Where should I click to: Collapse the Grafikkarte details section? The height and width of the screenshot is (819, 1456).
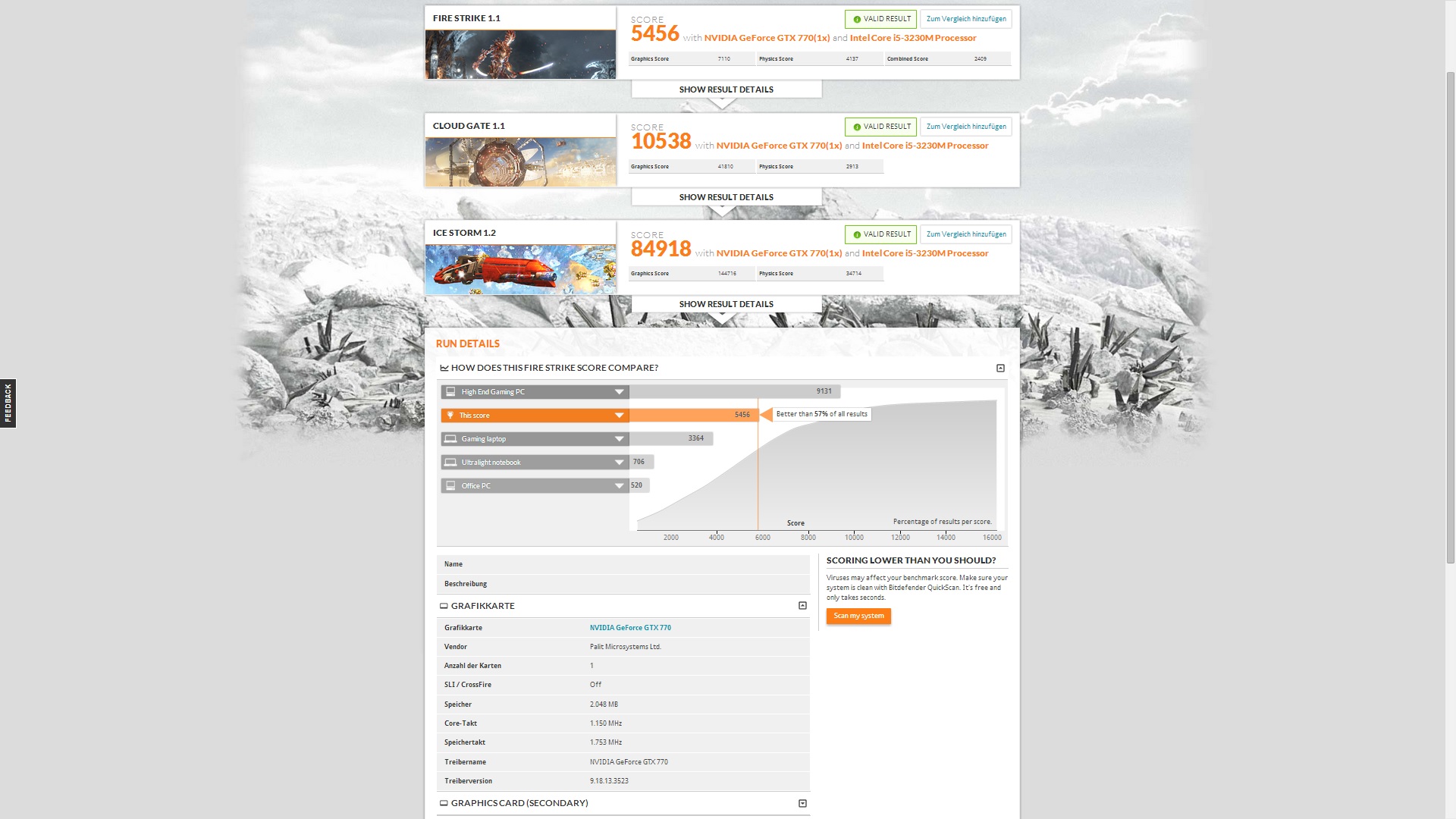(x=802, y=606)
